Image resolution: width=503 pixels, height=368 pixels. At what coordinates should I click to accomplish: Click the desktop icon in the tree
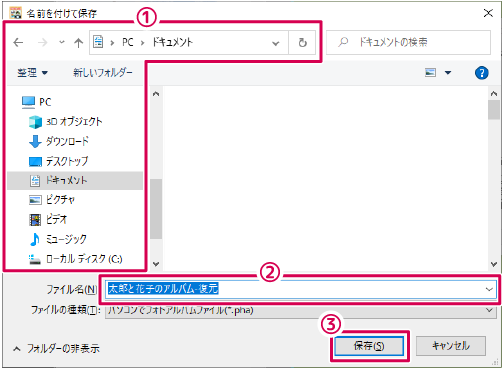[35, 162]
